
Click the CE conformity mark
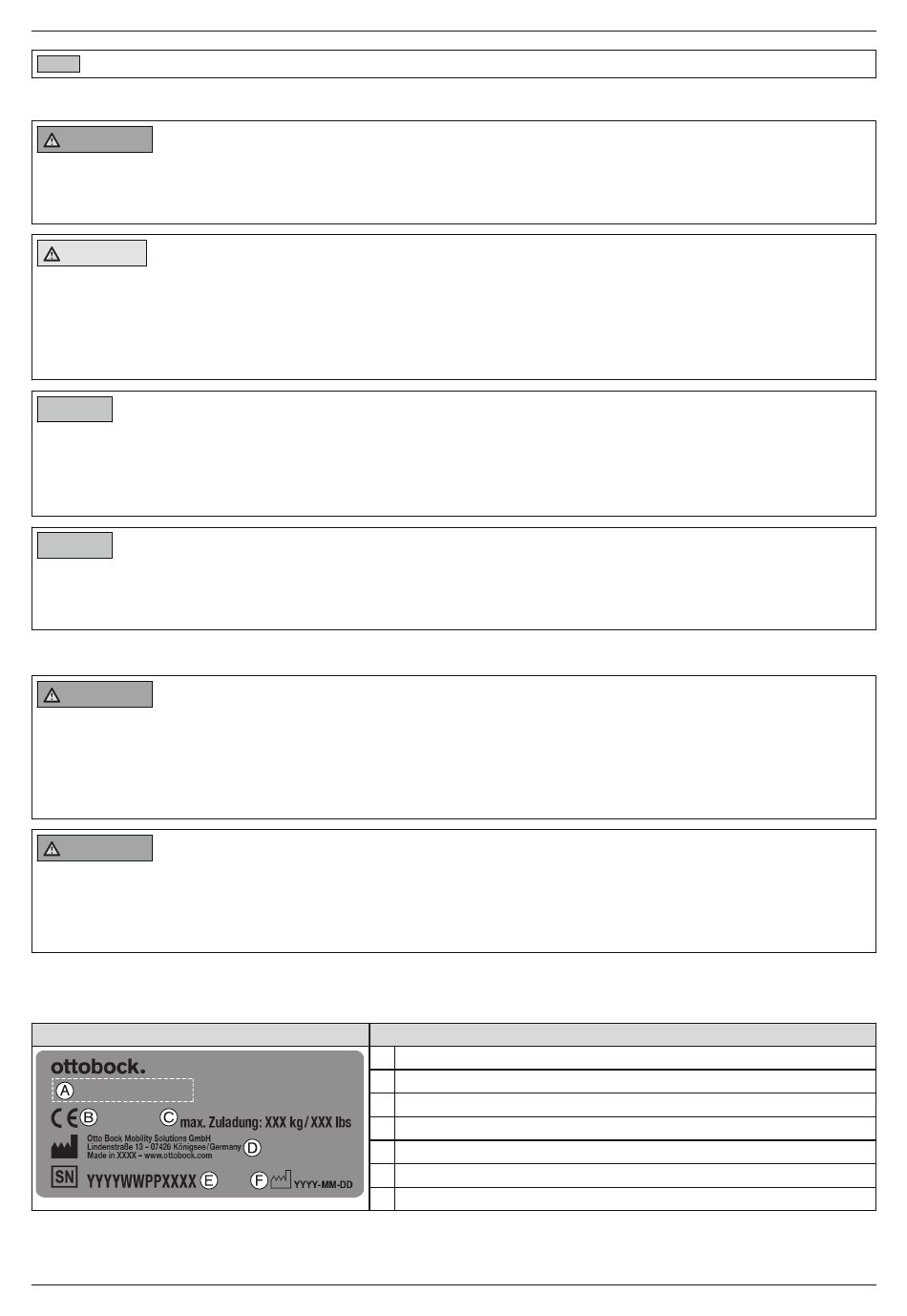tap(65, 1117)
